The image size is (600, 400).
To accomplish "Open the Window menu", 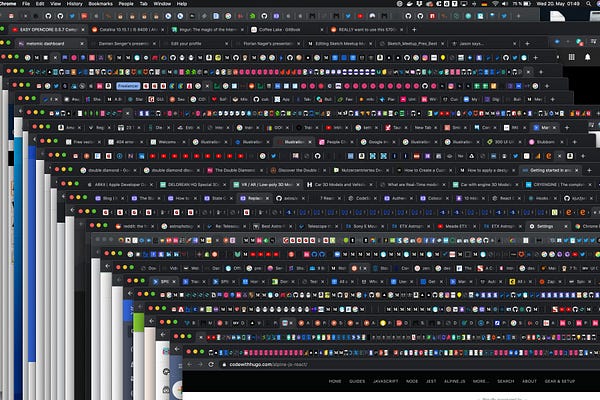I will [162, 3].
